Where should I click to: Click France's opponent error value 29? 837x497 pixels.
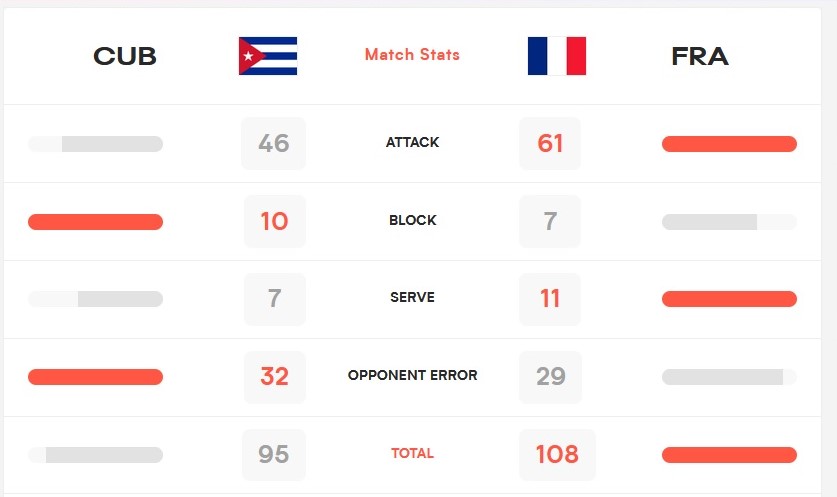550,377
